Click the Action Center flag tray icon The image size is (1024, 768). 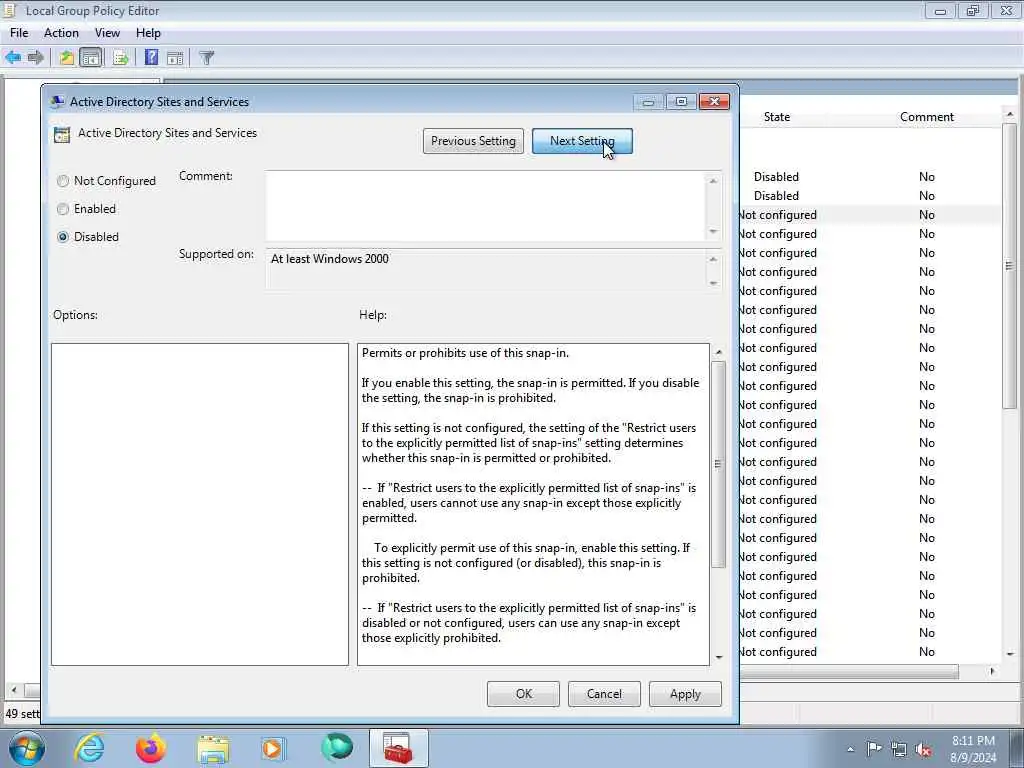tap(874, 749)
